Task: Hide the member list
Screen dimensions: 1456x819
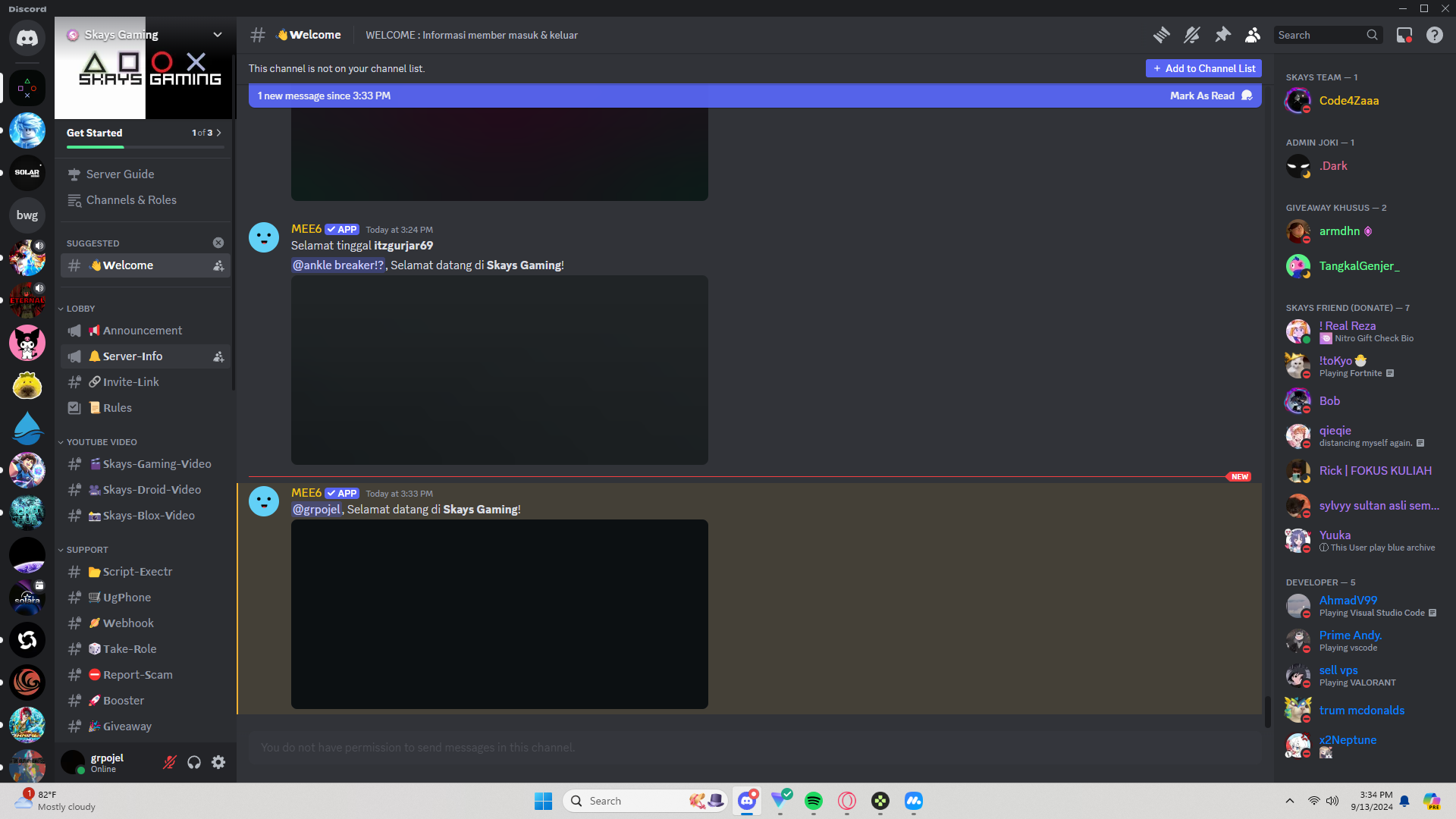Action: point(1253,35)
